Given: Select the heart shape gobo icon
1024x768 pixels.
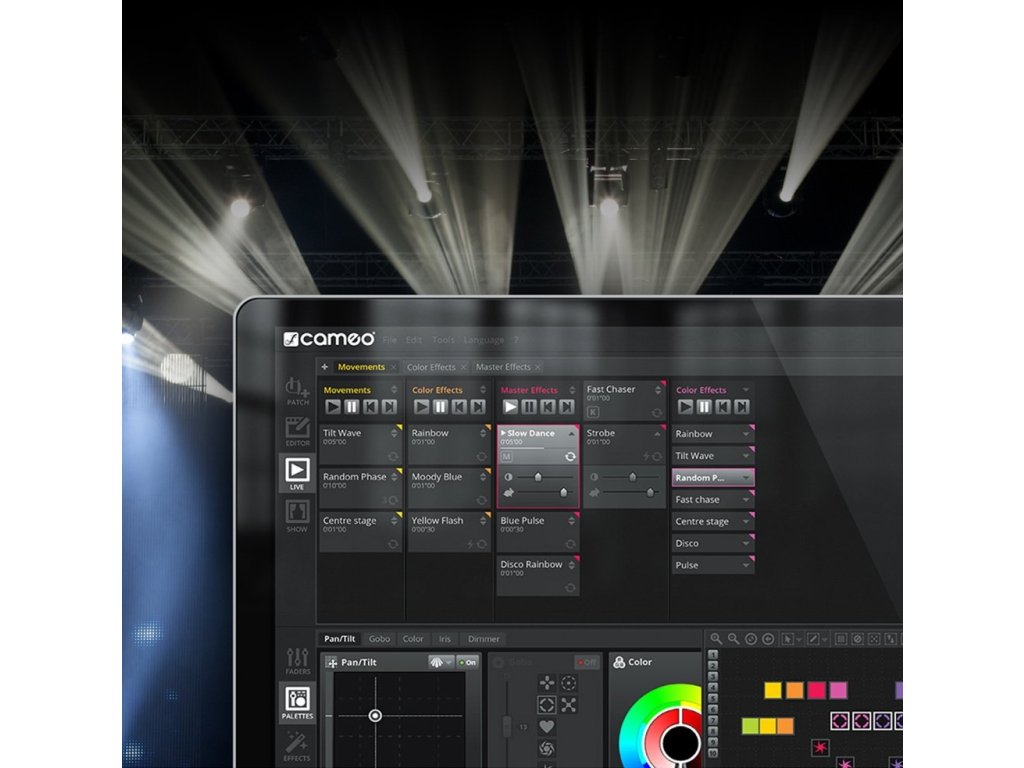Looking at the screenshot, I should (x=547, y=727).
